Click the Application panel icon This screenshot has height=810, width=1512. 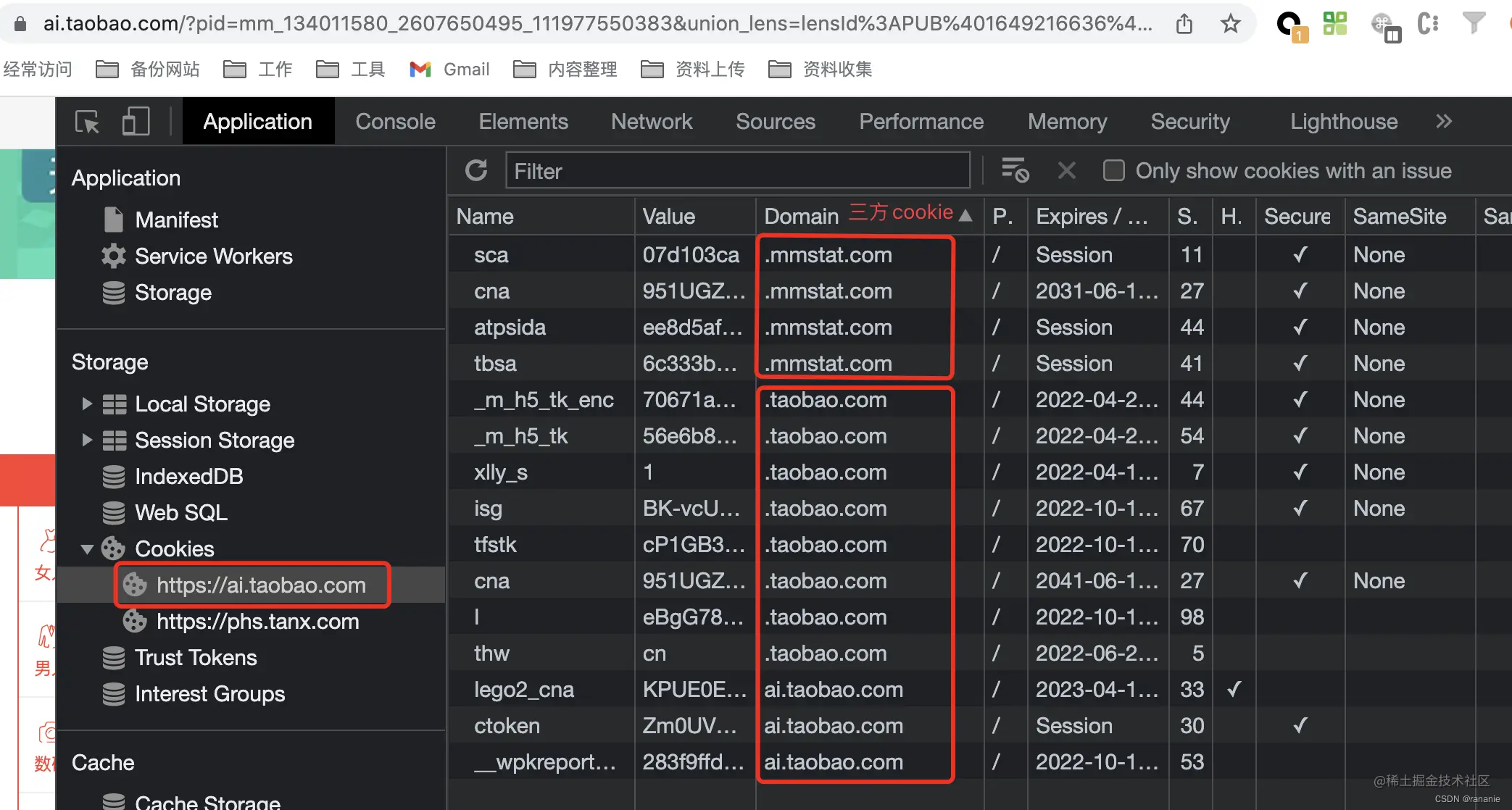(x=258, y=121)
